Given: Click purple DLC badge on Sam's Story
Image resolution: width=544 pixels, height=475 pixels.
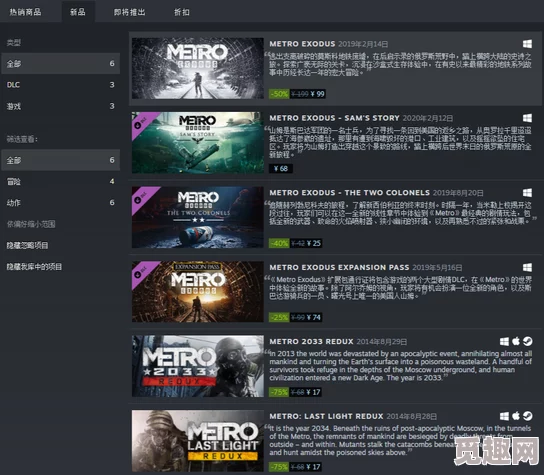Looking at the screenshot, I should (142, 122).
